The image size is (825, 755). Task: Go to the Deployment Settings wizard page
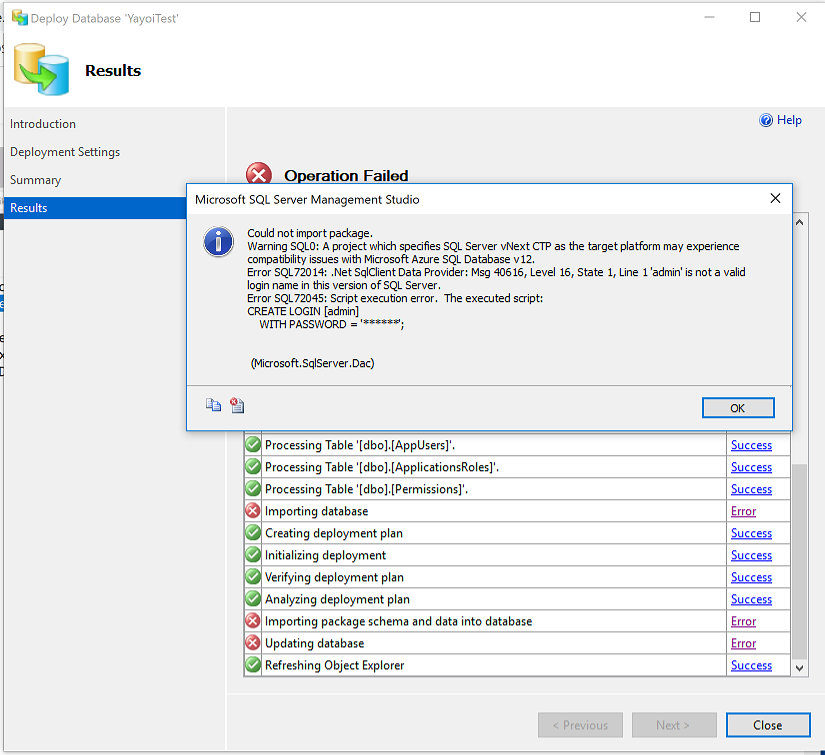[65, 152]
